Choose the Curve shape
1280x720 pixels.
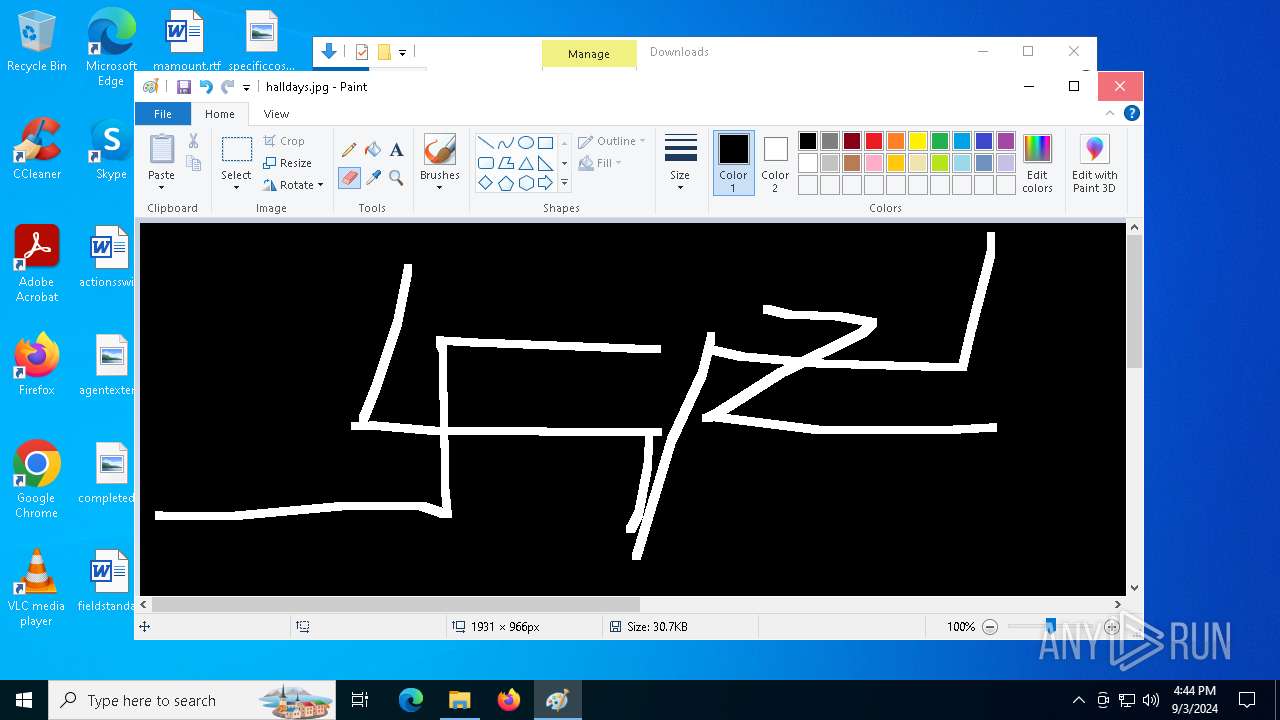click(505, 143)
